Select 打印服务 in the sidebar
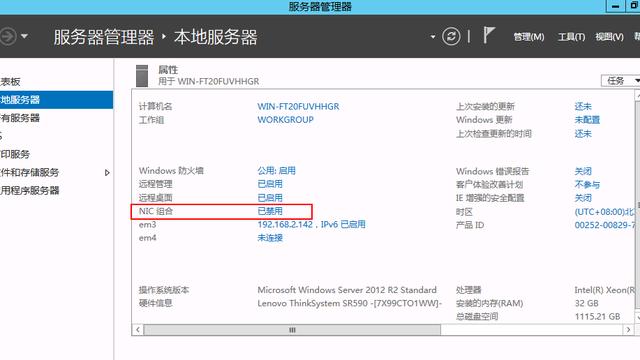The image size is (640, 360). coord(56,154)
